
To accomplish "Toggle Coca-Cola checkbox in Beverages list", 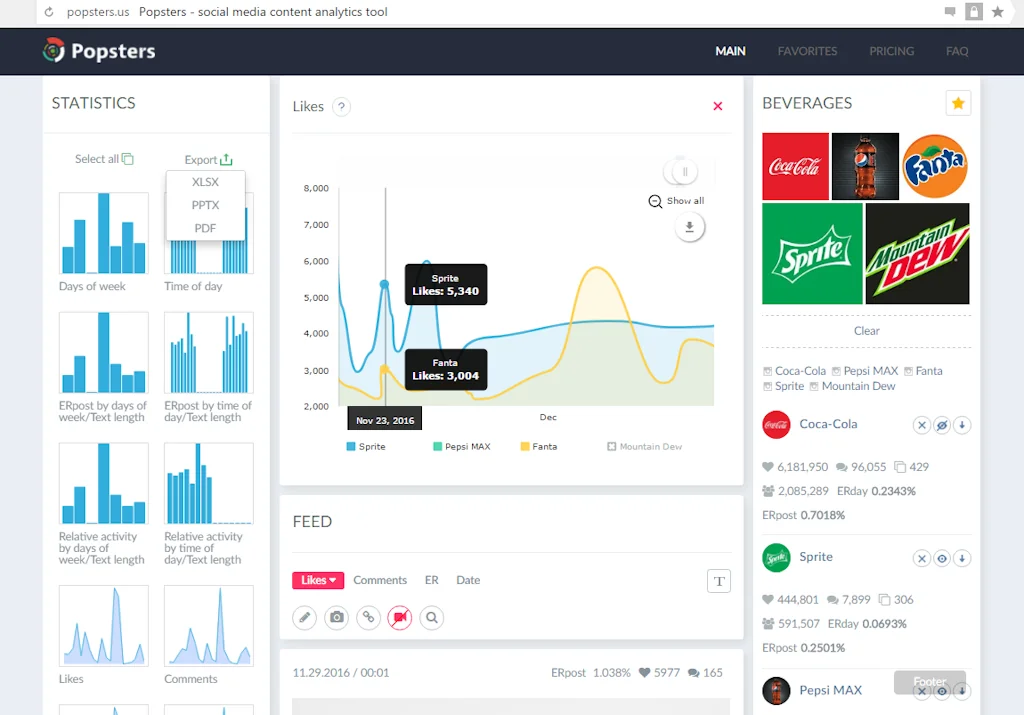I will click(768, 371).
